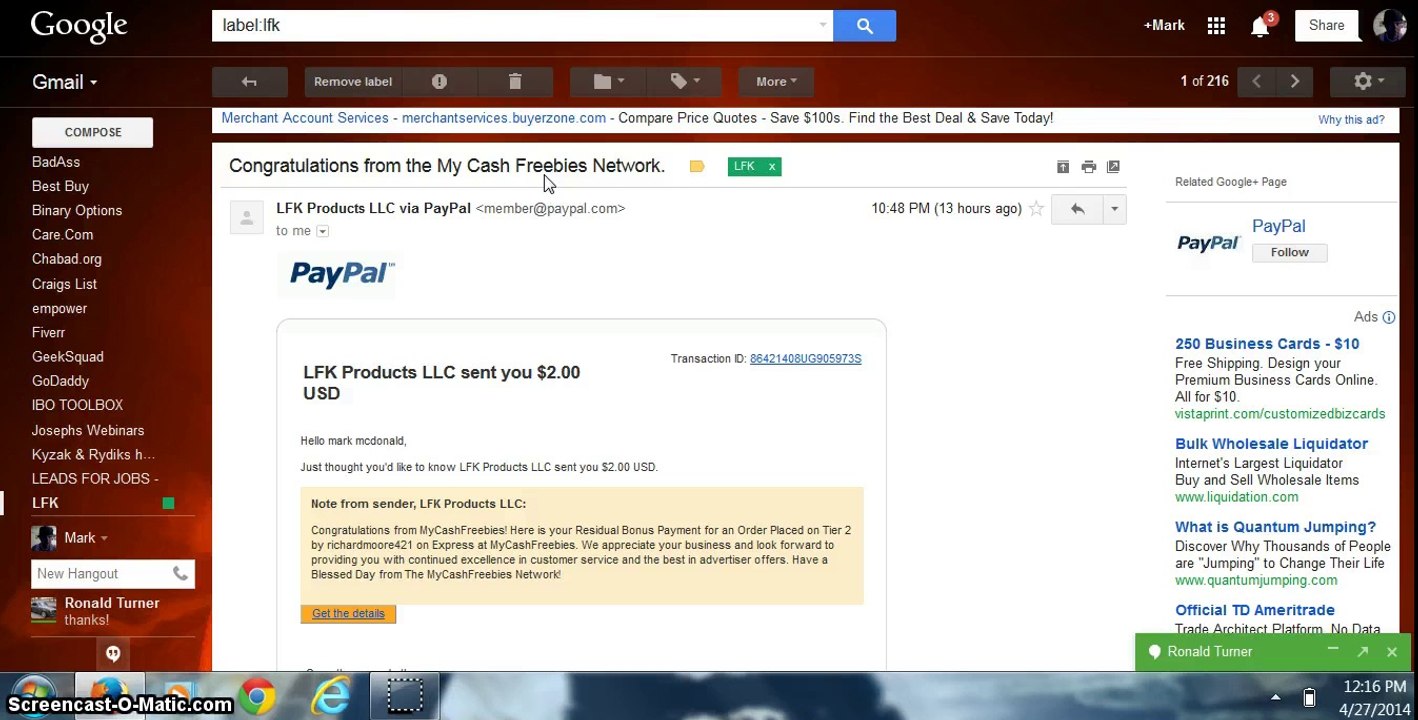The image size is (1418, 720).
Task: Click the Back to label arrow button
Action: [249, 82]
